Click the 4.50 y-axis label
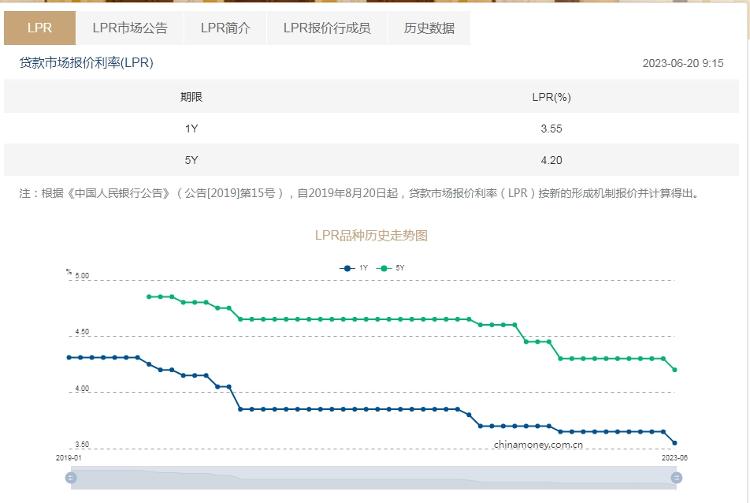This screenshot has width=750, height=503. pyautogui.click(x=82, y=332)
